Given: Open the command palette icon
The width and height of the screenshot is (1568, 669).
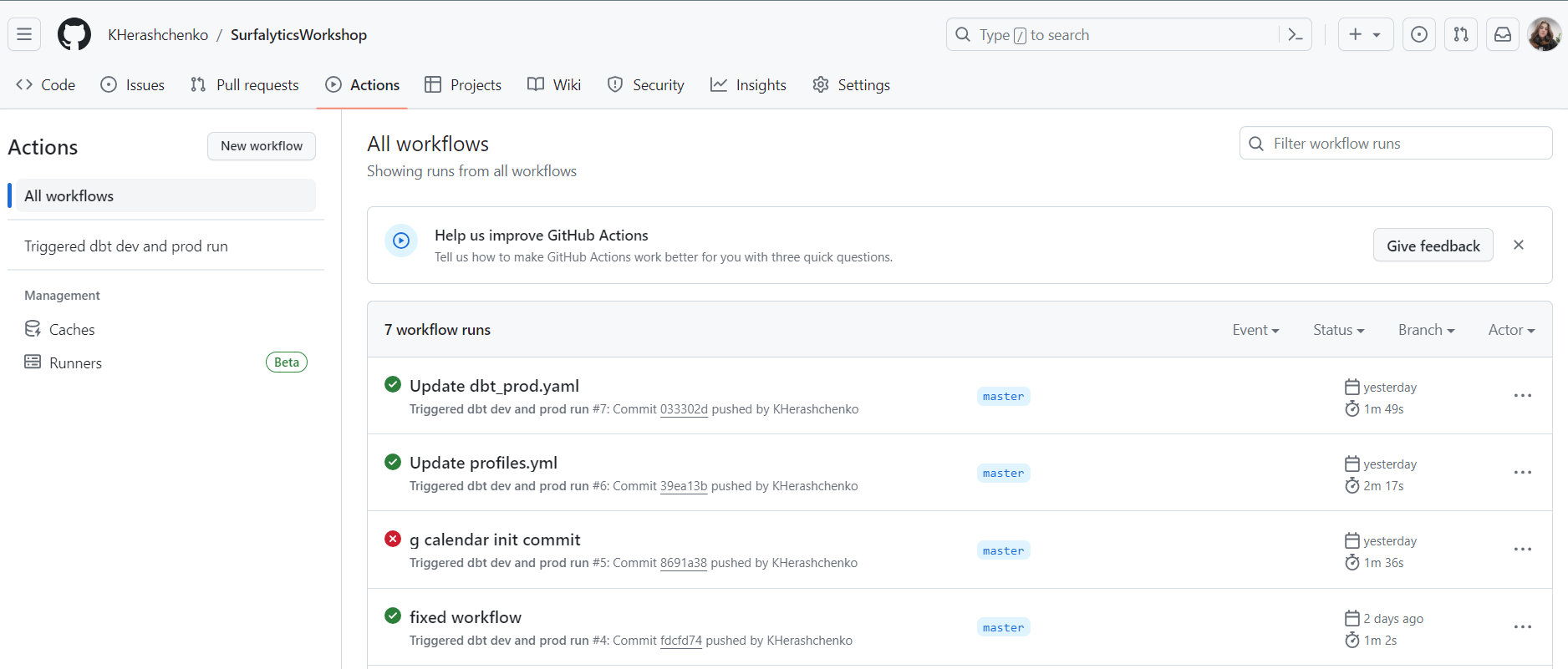Looking at the screenshot, I should pos(1295,34).
